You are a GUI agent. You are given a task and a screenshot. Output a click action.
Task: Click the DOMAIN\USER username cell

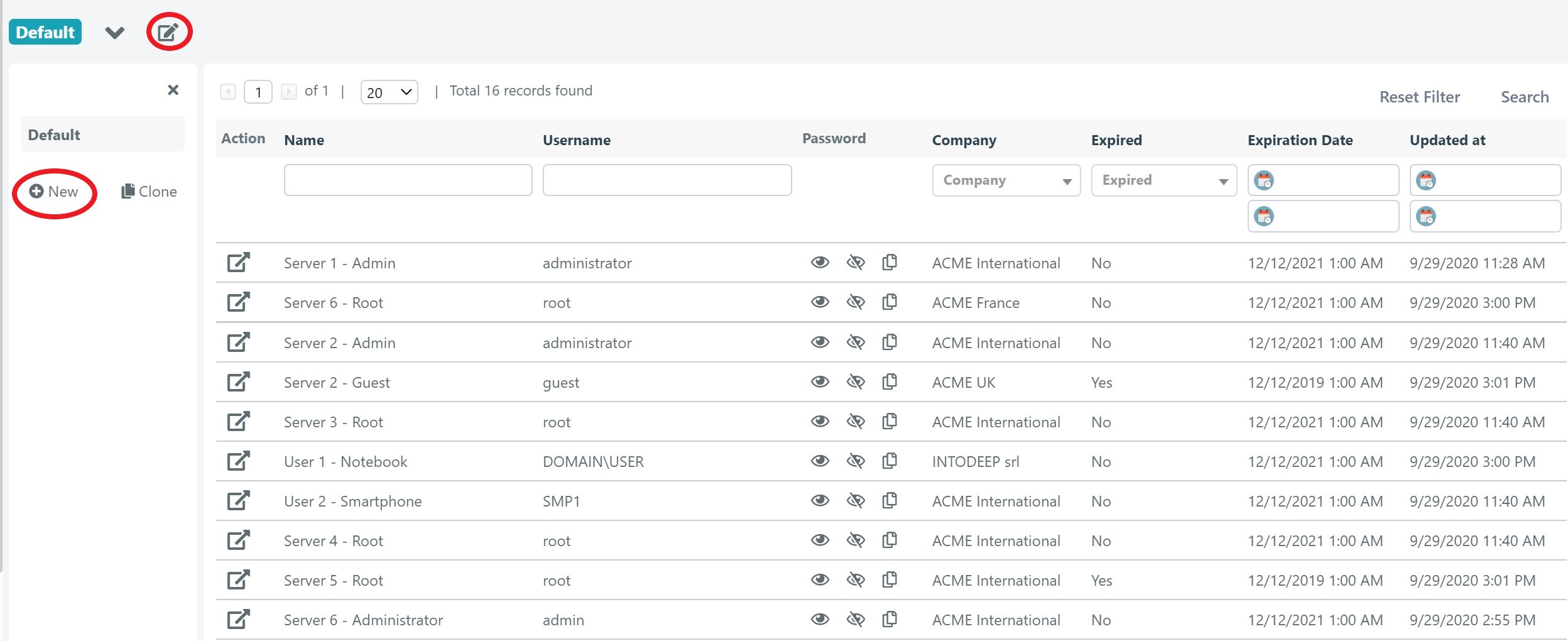593,462
